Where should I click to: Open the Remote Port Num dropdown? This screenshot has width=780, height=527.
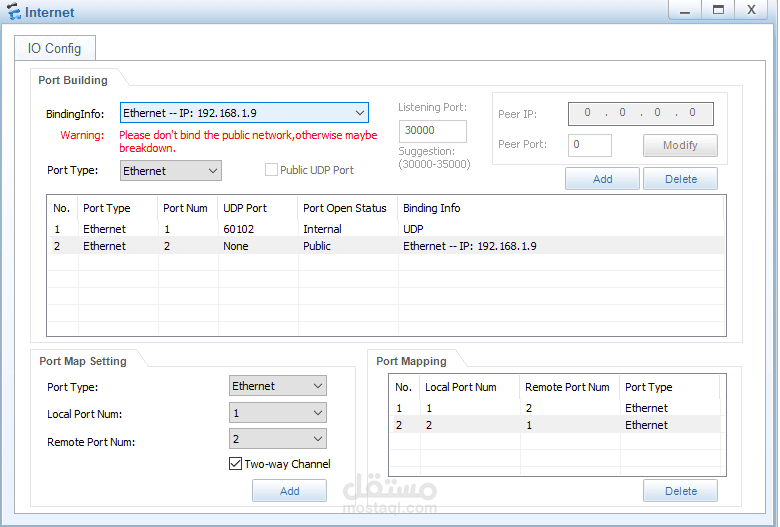pyautogui.click(x=278, y=439)
